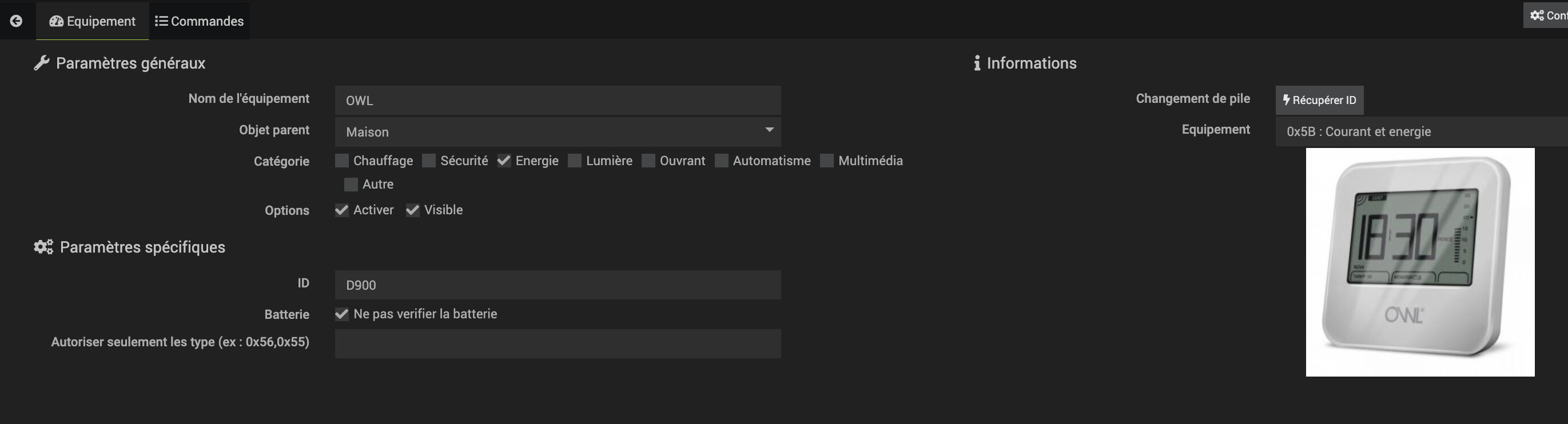The width and height of the screenshot is (1568, 424).
Task: Toggle the Visible option
Action: tap(413, 210)
